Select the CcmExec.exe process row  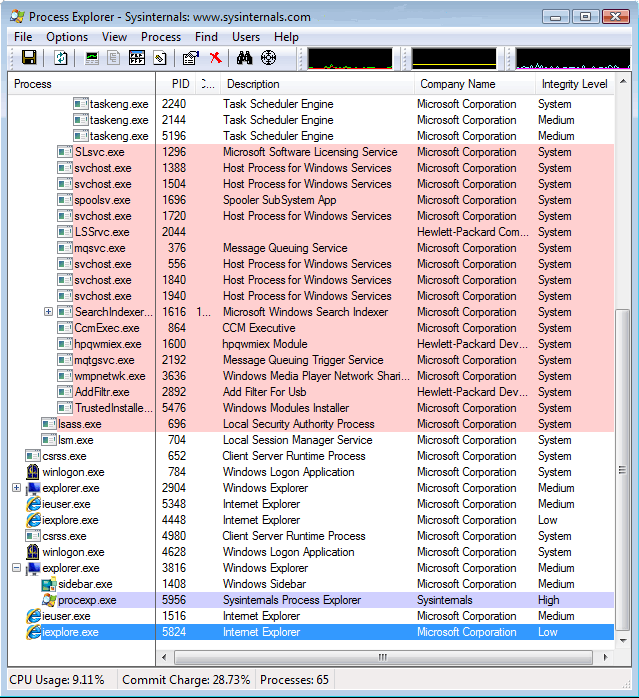(x=311, y=328)
